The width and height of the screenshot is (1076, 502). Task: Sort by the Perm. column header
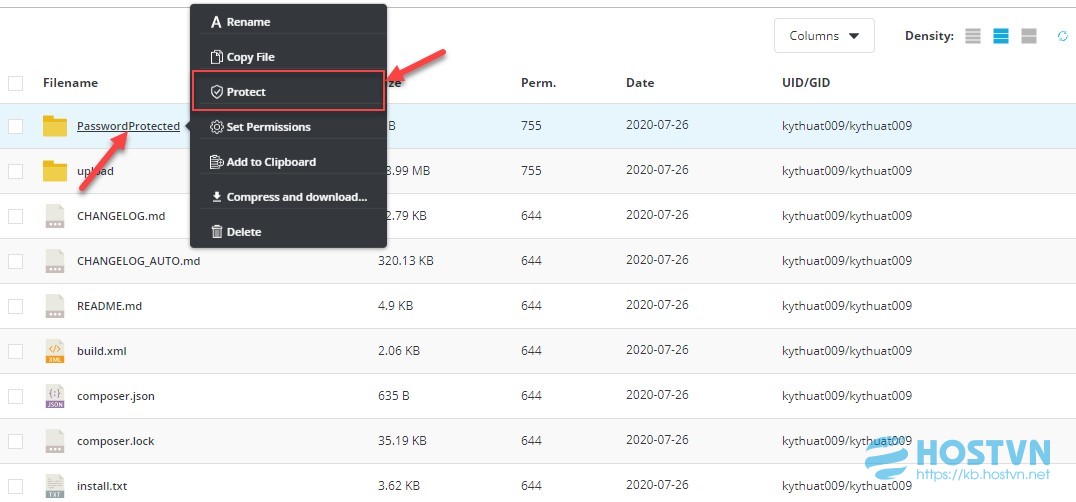(x=538, y=83)
